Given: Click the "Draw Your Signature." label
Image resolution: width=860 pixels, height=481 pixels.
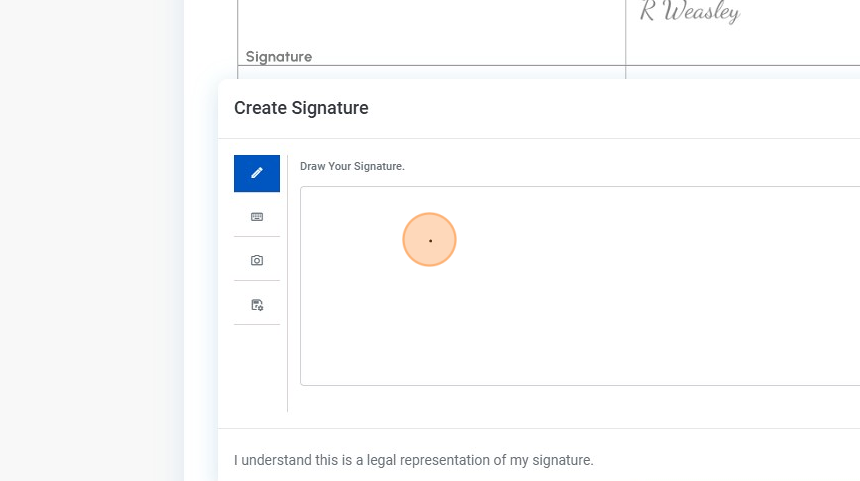Looking at the screenshot, I should click(352, 166).
